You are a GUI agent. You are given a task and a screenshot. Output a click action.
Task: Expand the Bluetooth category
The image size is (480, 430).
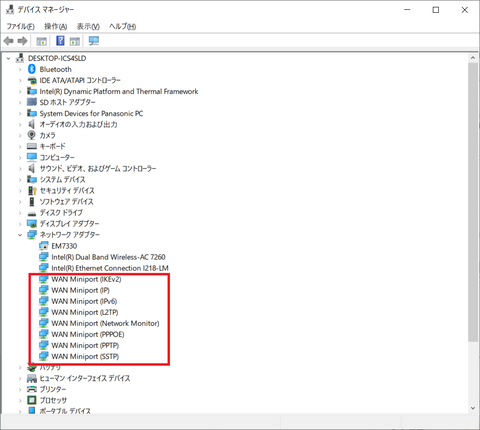click(x=20, y=69)
